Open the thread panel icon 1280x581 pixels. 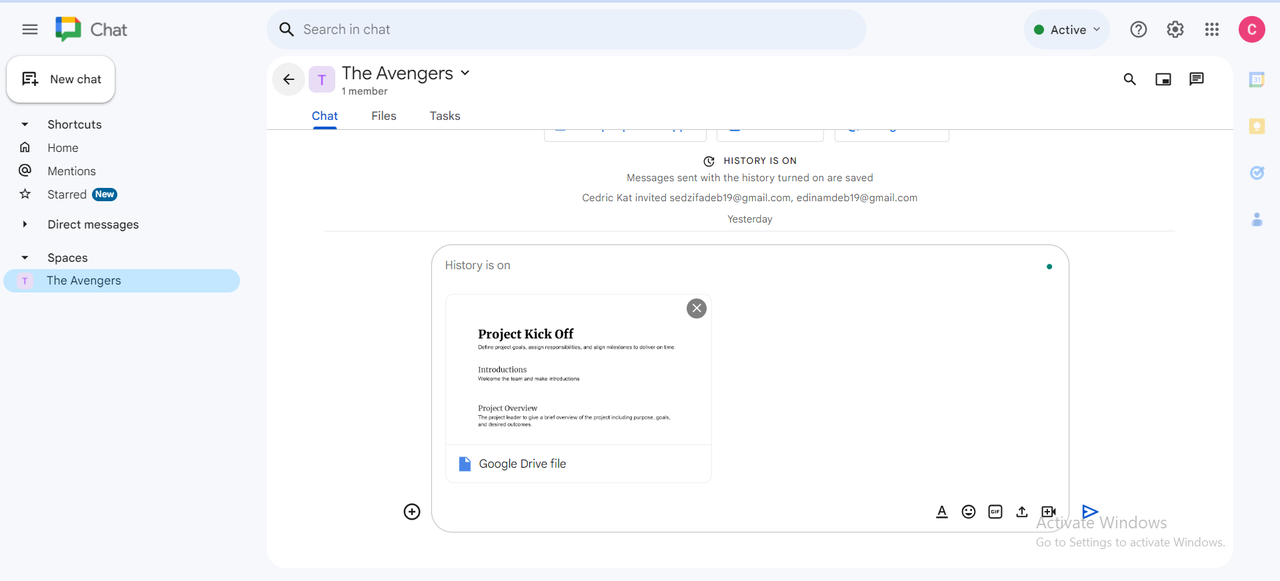[1196, 79]
